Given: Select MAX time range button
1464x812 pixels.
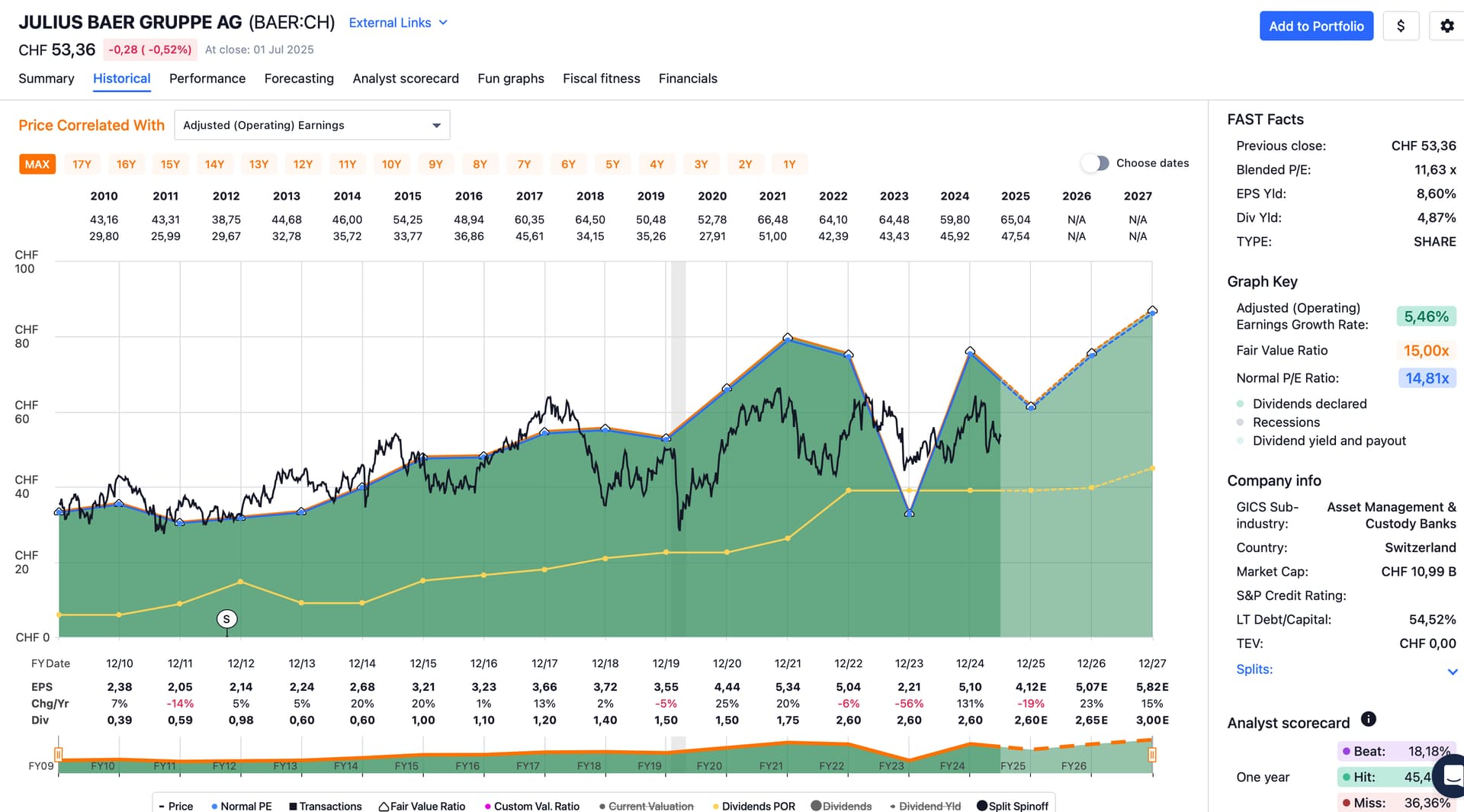Looking at the screenshot, I should click(37, 164).
